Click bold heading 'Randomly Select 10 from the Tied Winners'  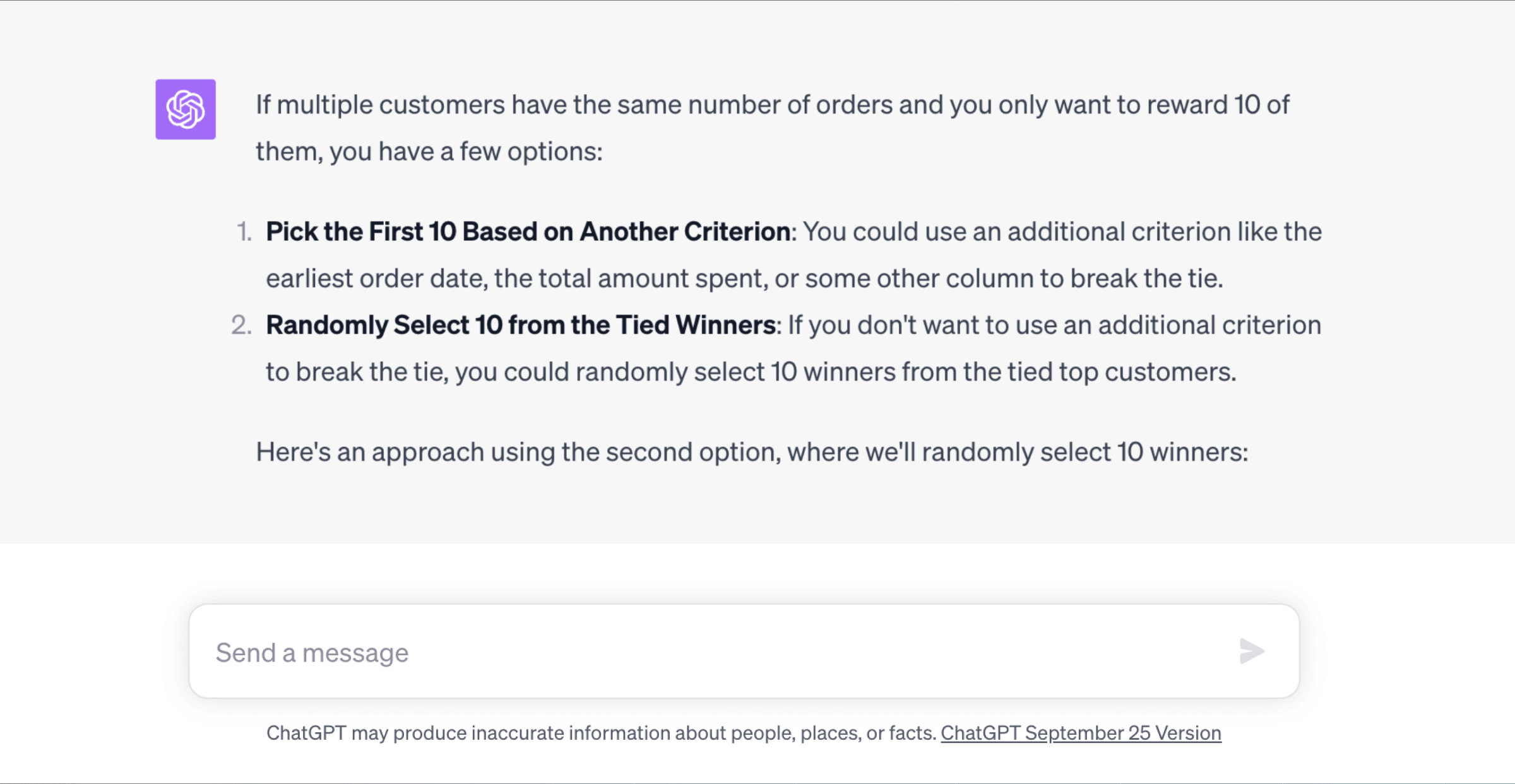(521, 325)
